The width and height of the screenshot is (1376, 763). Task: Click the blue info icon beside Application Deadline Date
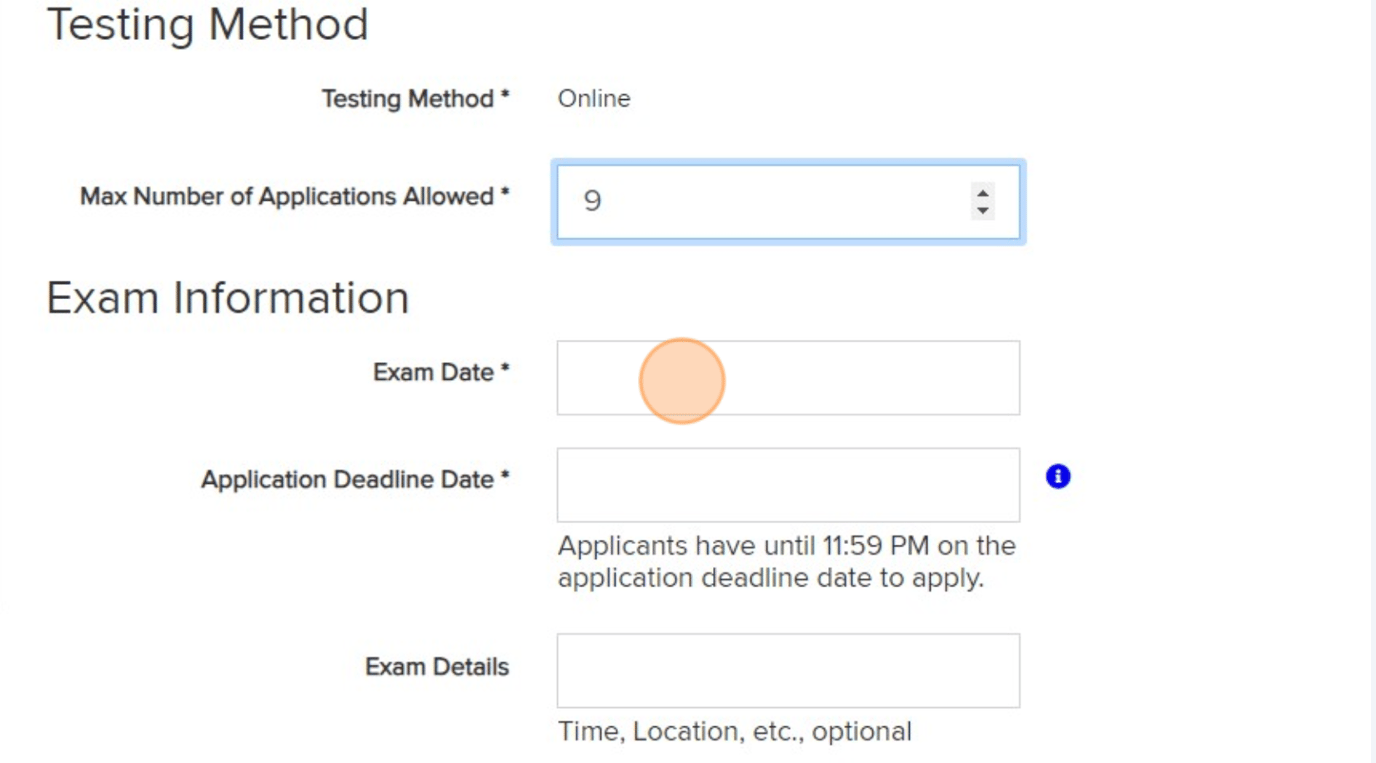1057,477
